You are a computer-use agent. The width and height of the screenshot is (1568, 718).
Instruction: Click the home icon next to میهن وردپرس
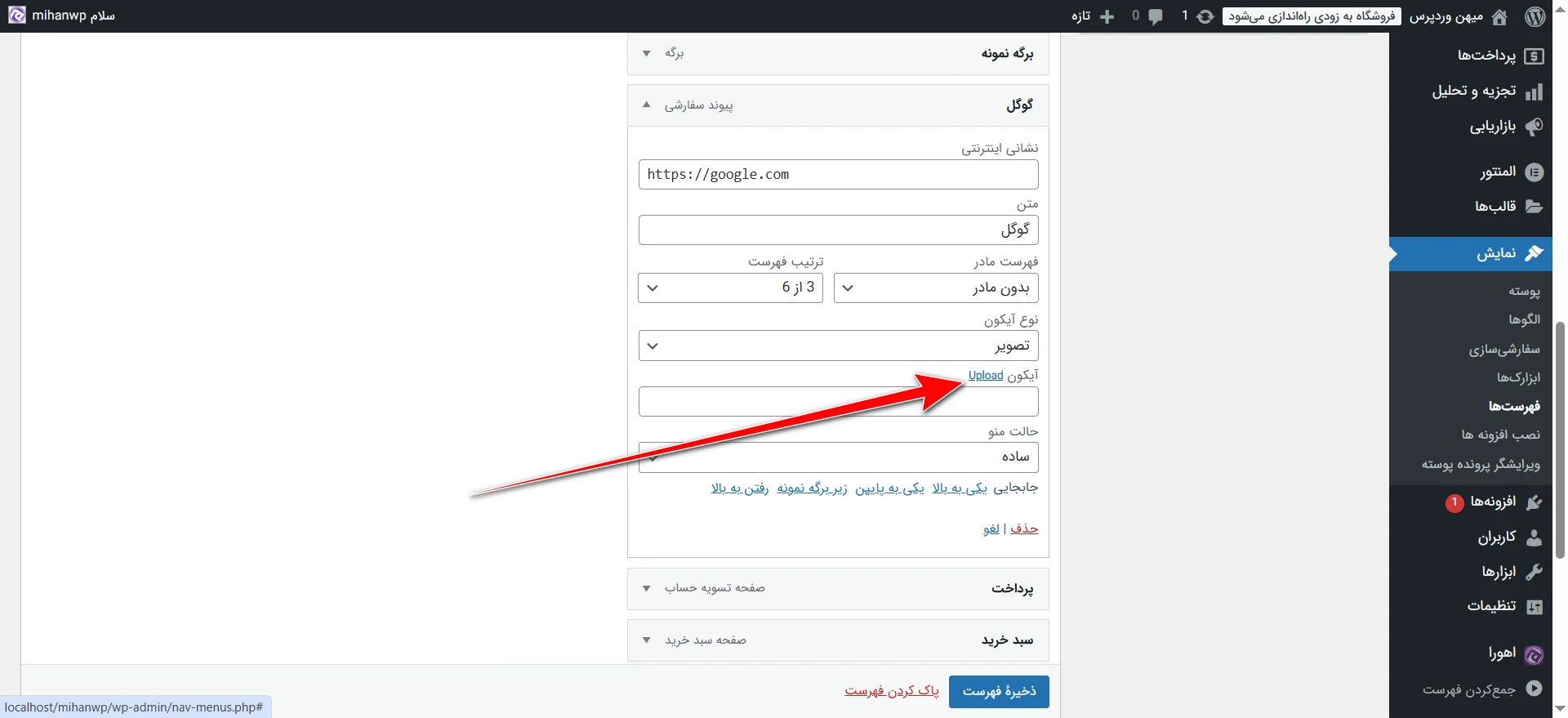point(1499,16)
